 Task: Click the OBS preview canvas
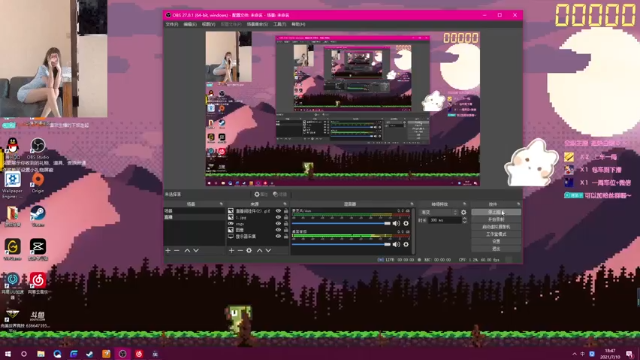tap(342, 109)
